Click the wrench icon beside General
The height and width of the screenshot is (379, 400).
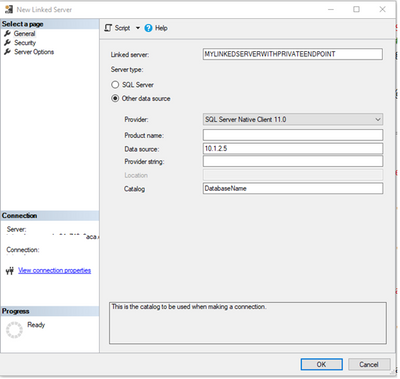coord(7,34)
